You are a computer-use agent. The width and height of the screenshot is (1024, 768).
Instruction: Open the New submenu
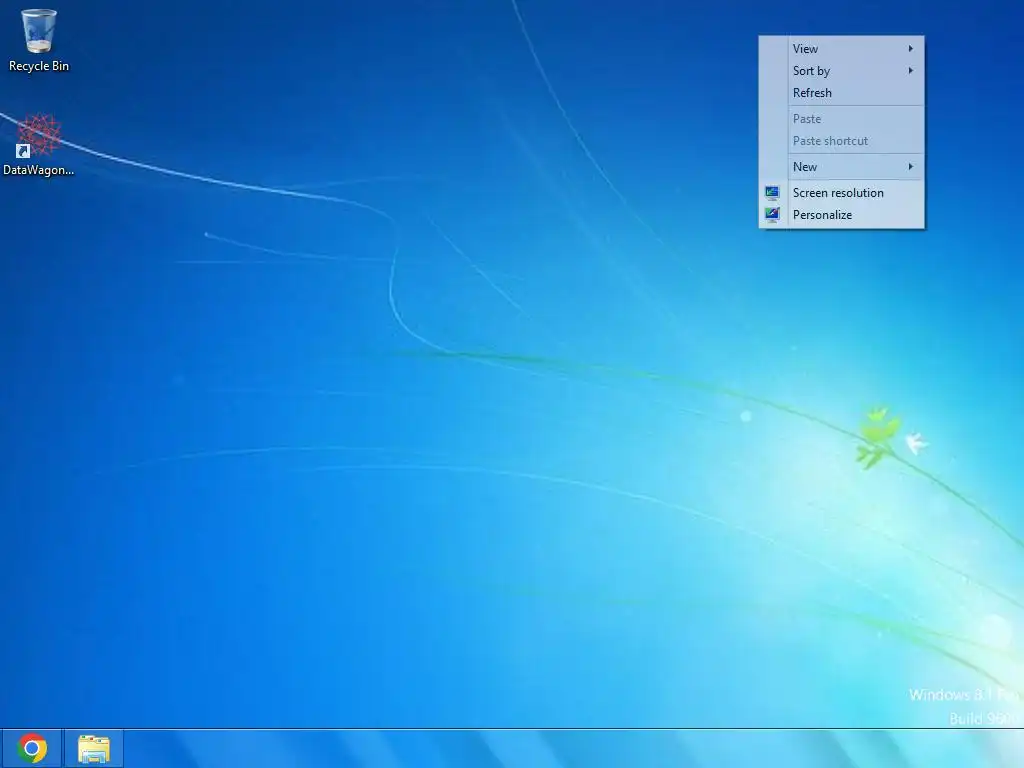click(842, 167)
